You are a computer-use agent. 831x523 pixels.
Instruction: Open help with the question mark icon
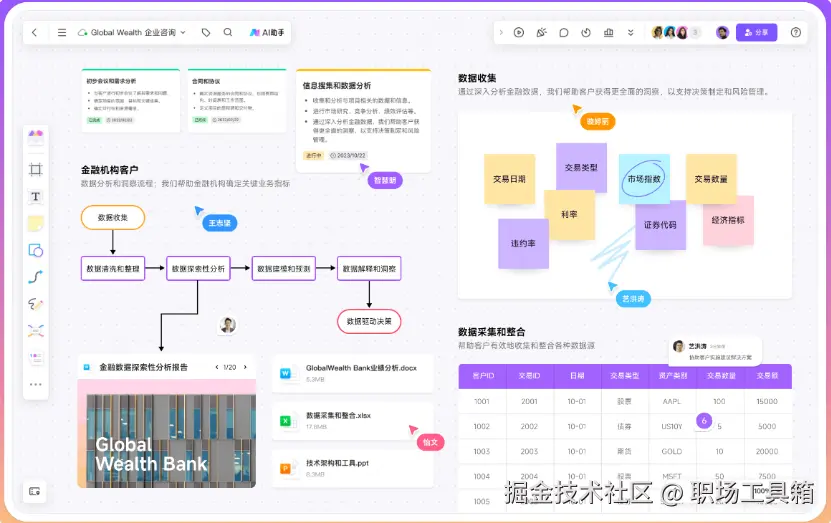point(795,32)
